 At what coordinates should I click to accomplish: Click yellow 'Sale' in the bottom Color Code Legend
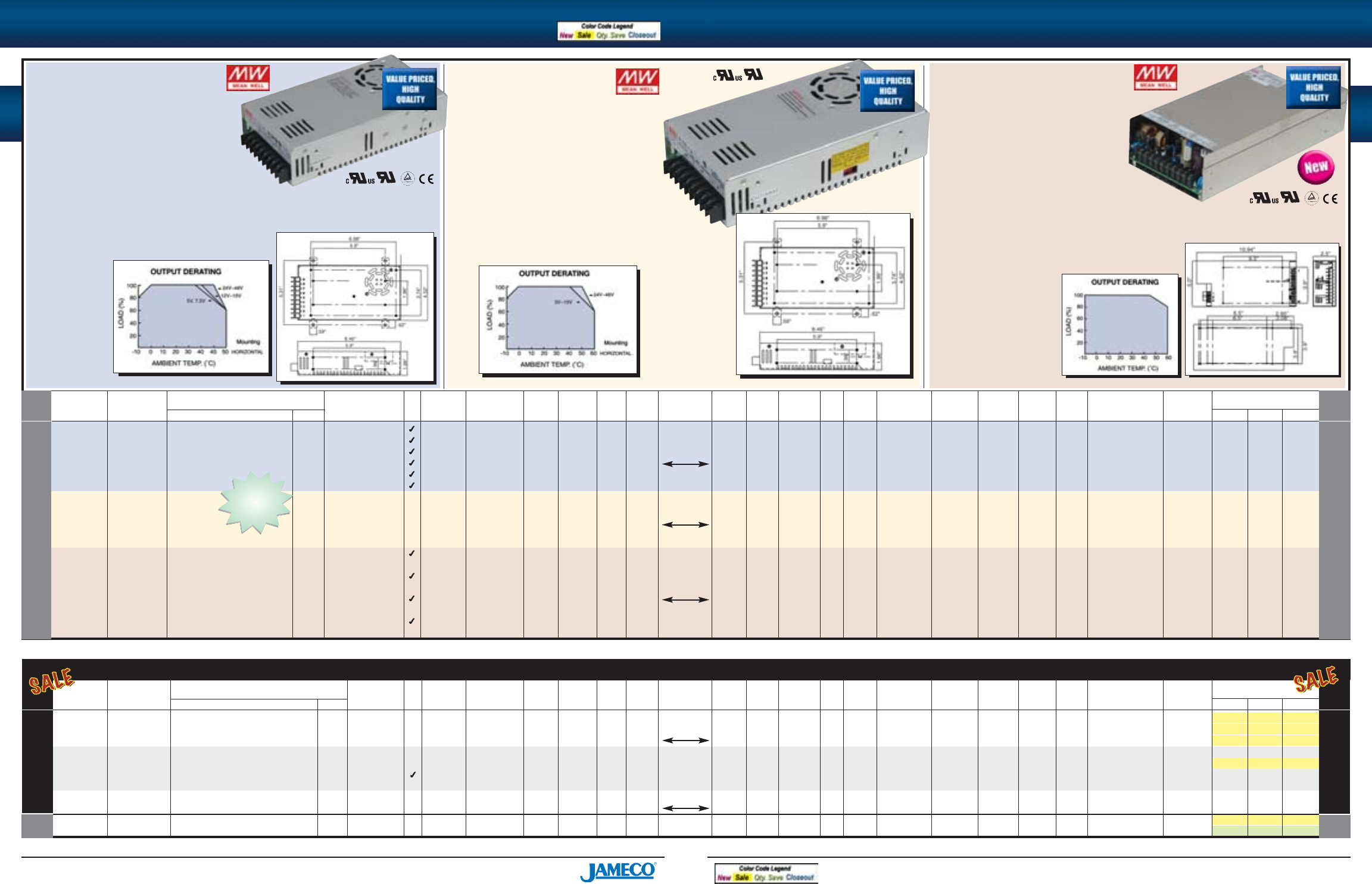pyautogui.click(x=742, y=877)
